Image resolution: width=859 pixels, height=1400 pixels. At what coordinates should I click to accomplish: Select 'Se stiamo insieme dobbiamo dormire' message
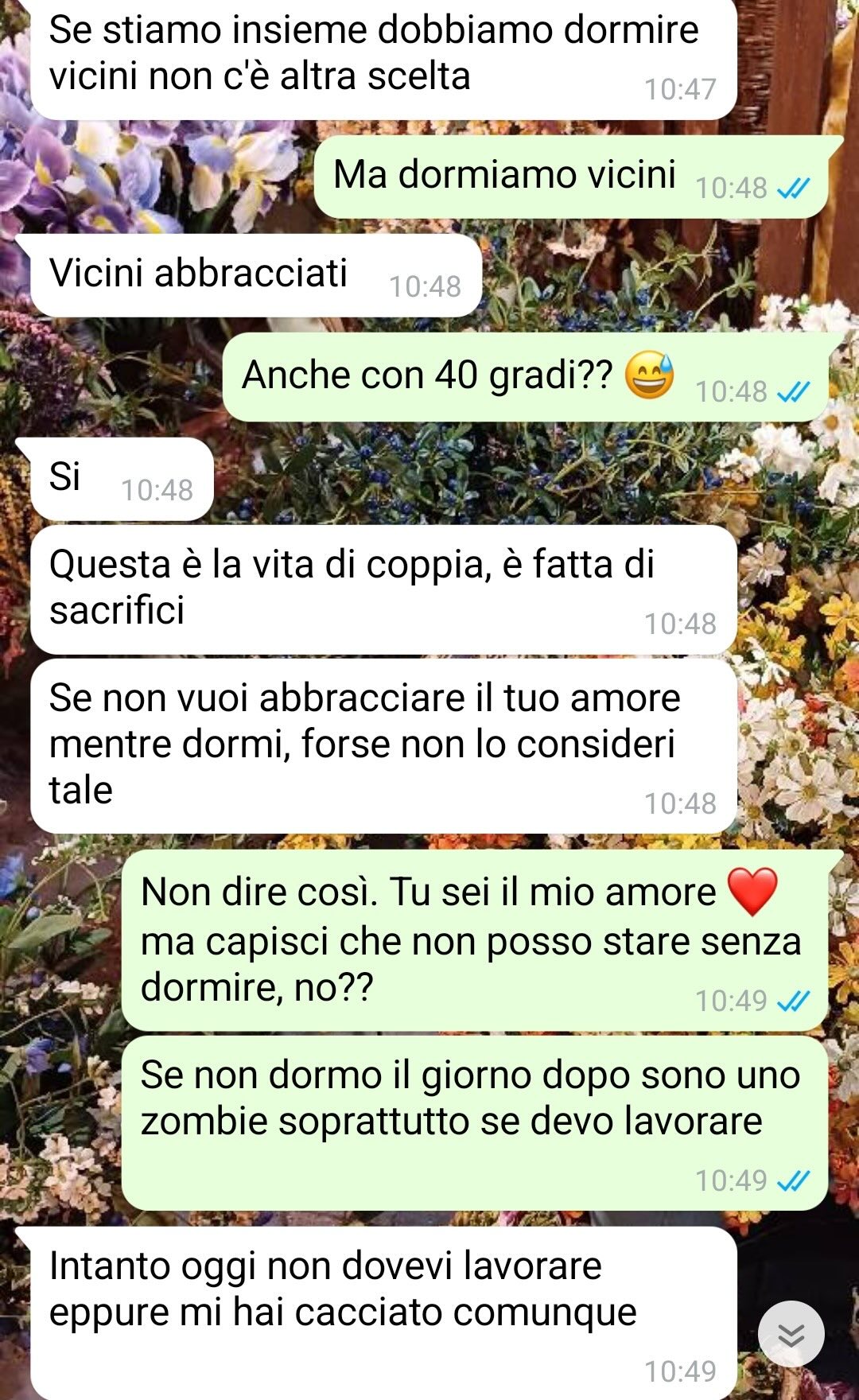[x=383, y=57]
